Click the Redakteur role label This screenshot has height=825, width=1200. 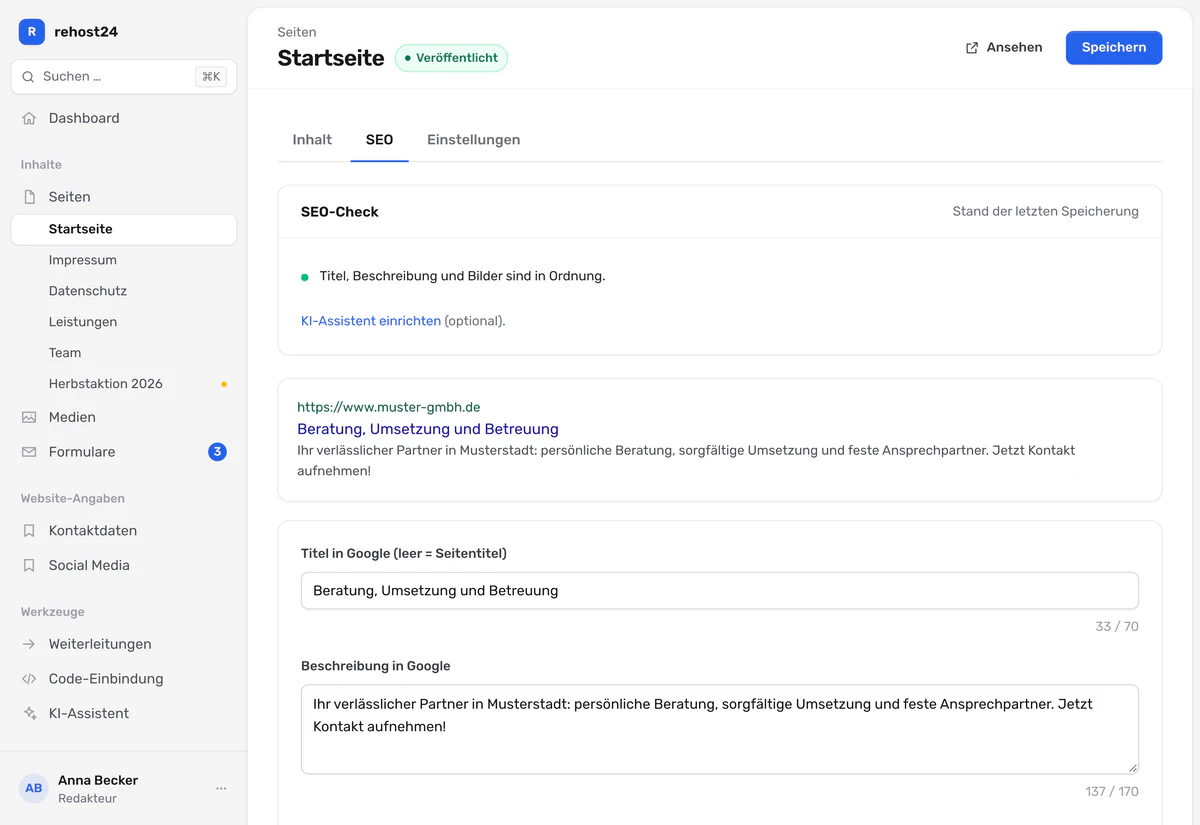click(88, 799)
